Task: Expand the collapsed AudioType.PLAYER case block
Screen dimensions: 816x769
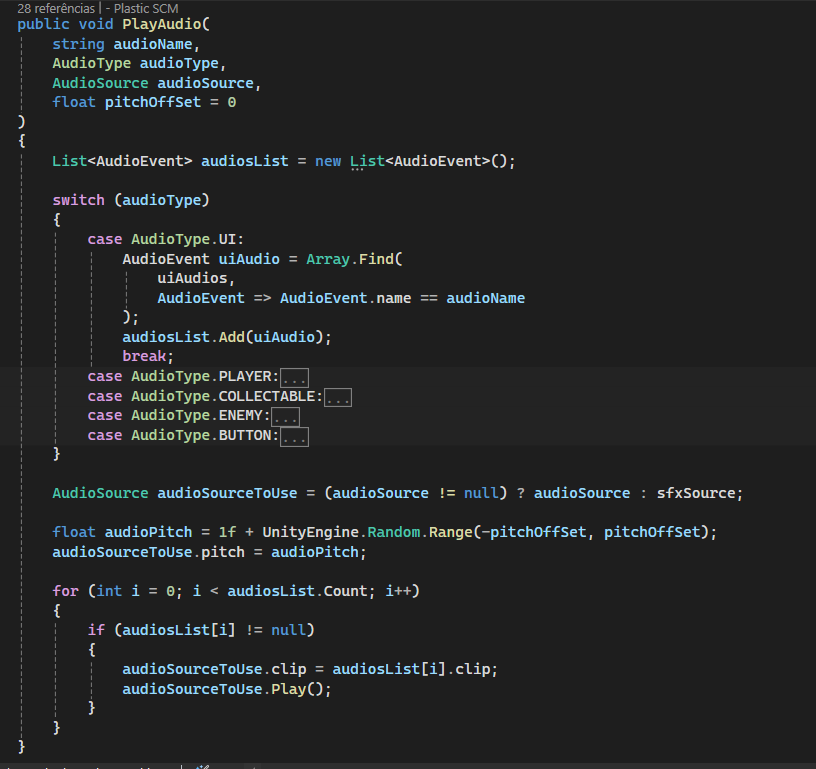Action: click(294, 377)
